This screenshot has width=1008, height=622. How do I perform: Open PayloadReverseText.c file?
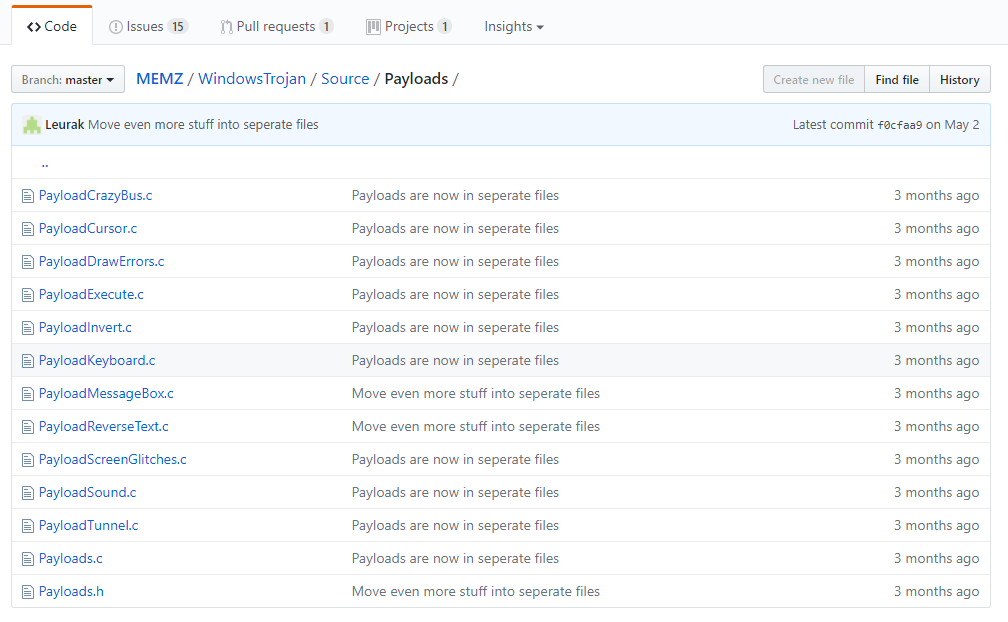(104, 426)
